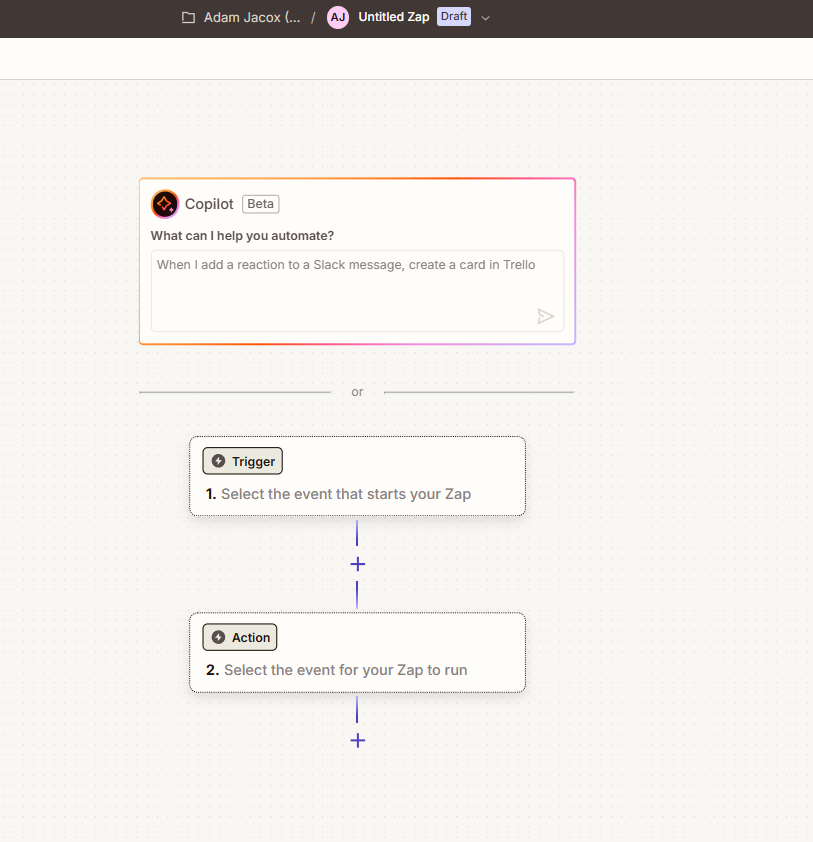The height and width of the screenshot is (842, 813).
Task: Click the lightning icon inside the Trigger button
Action: (x=218, y=461)
